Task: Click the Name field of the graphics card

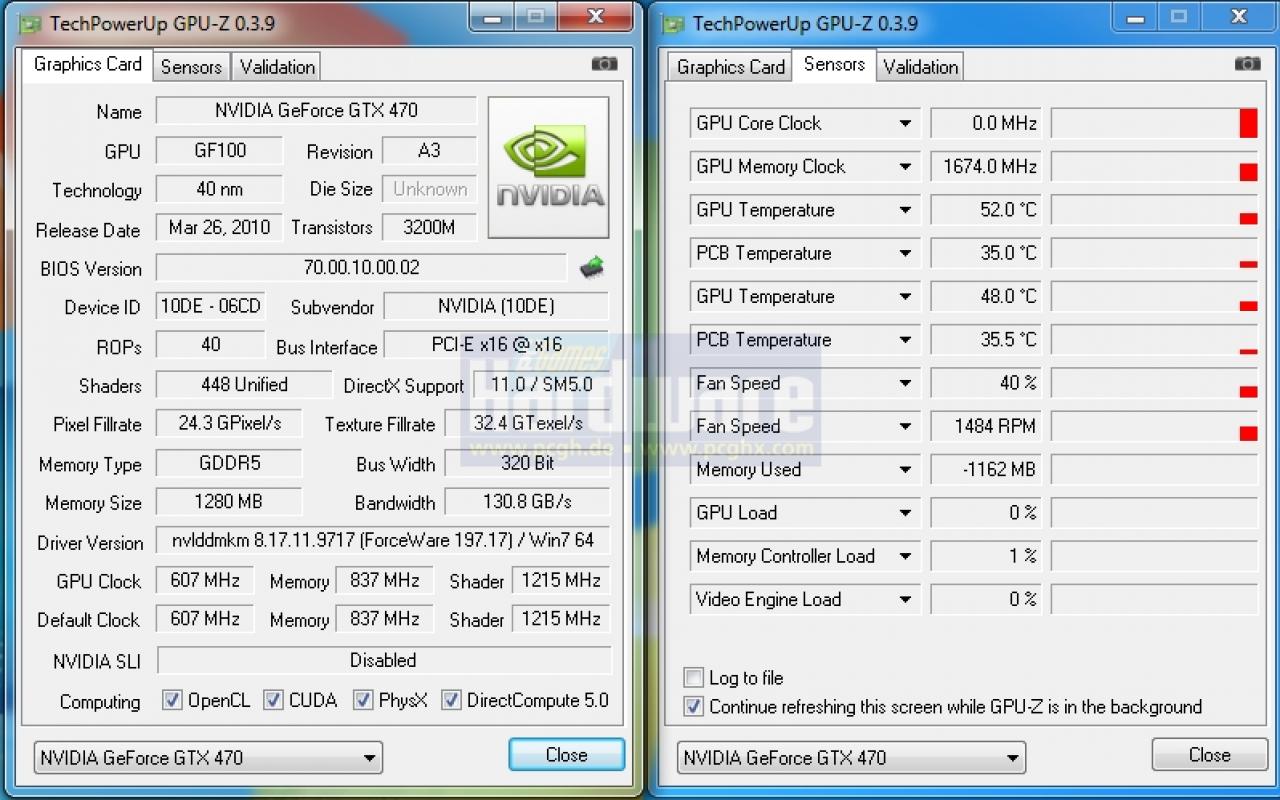Action: pos(316,110)
